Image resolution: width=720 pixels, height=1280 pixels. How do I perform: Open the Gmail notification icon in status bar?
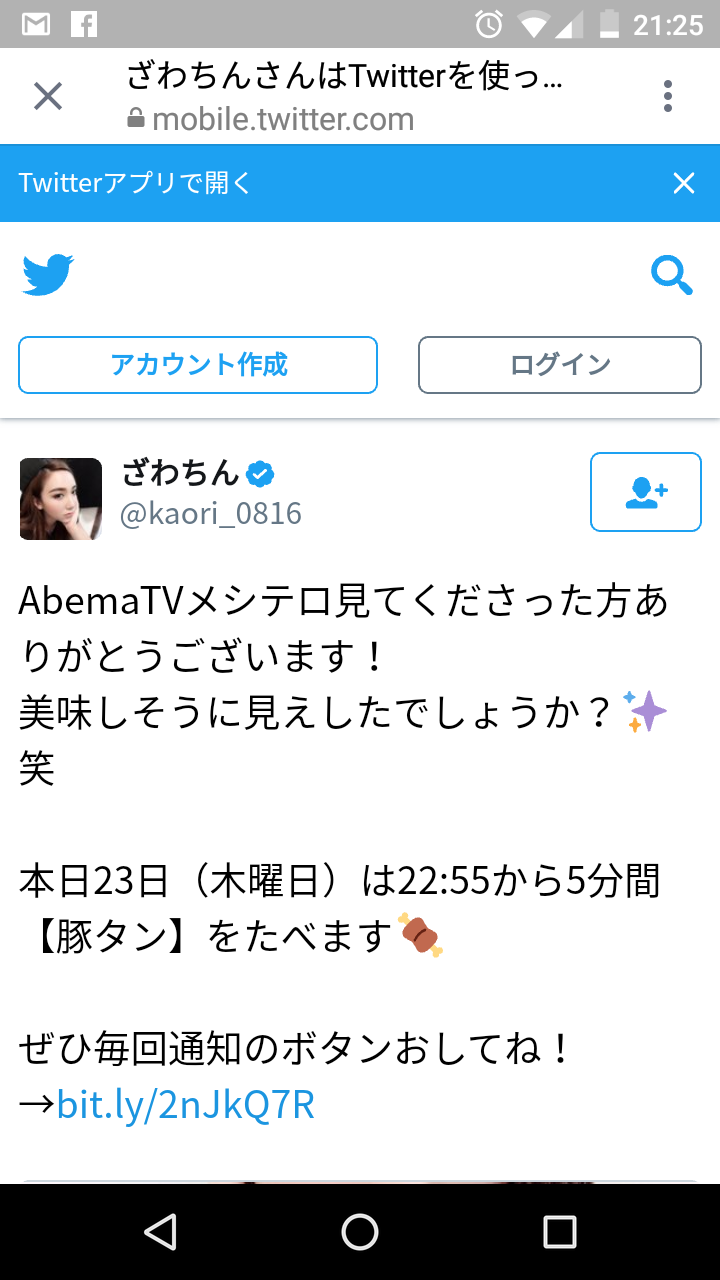pos(36,24)
